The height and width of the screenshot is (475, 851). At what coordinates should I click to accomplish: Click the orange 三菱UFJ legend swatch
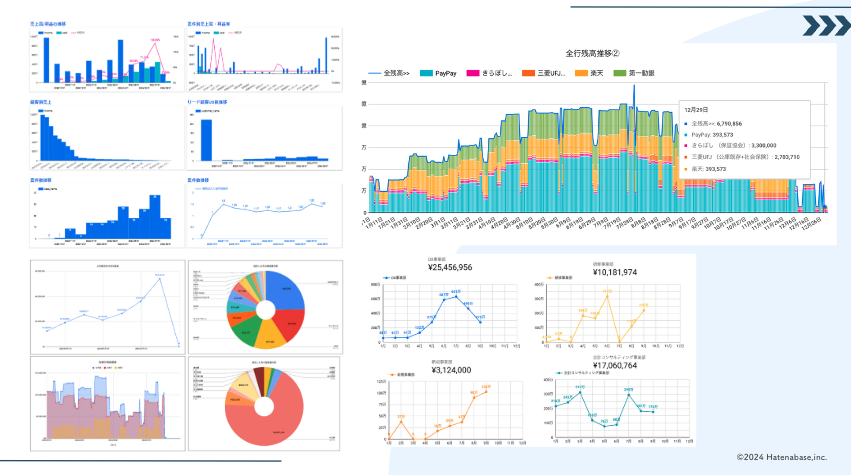coord(528,73)
